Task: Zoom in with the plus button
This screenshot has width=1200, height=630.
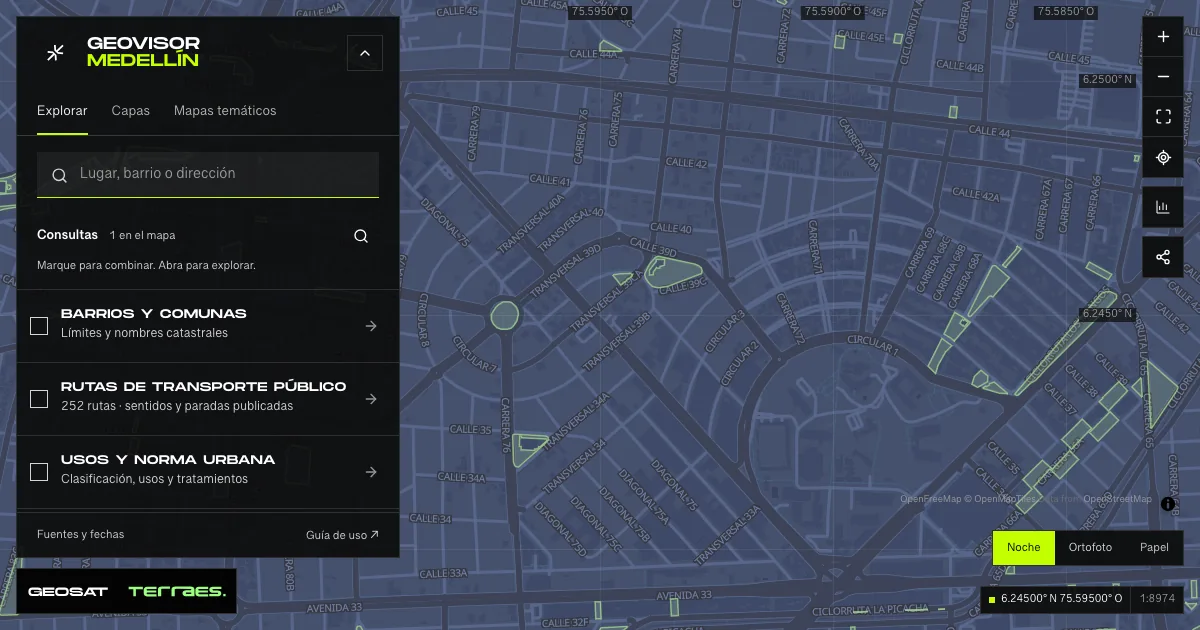Action: click(1163, 37)
